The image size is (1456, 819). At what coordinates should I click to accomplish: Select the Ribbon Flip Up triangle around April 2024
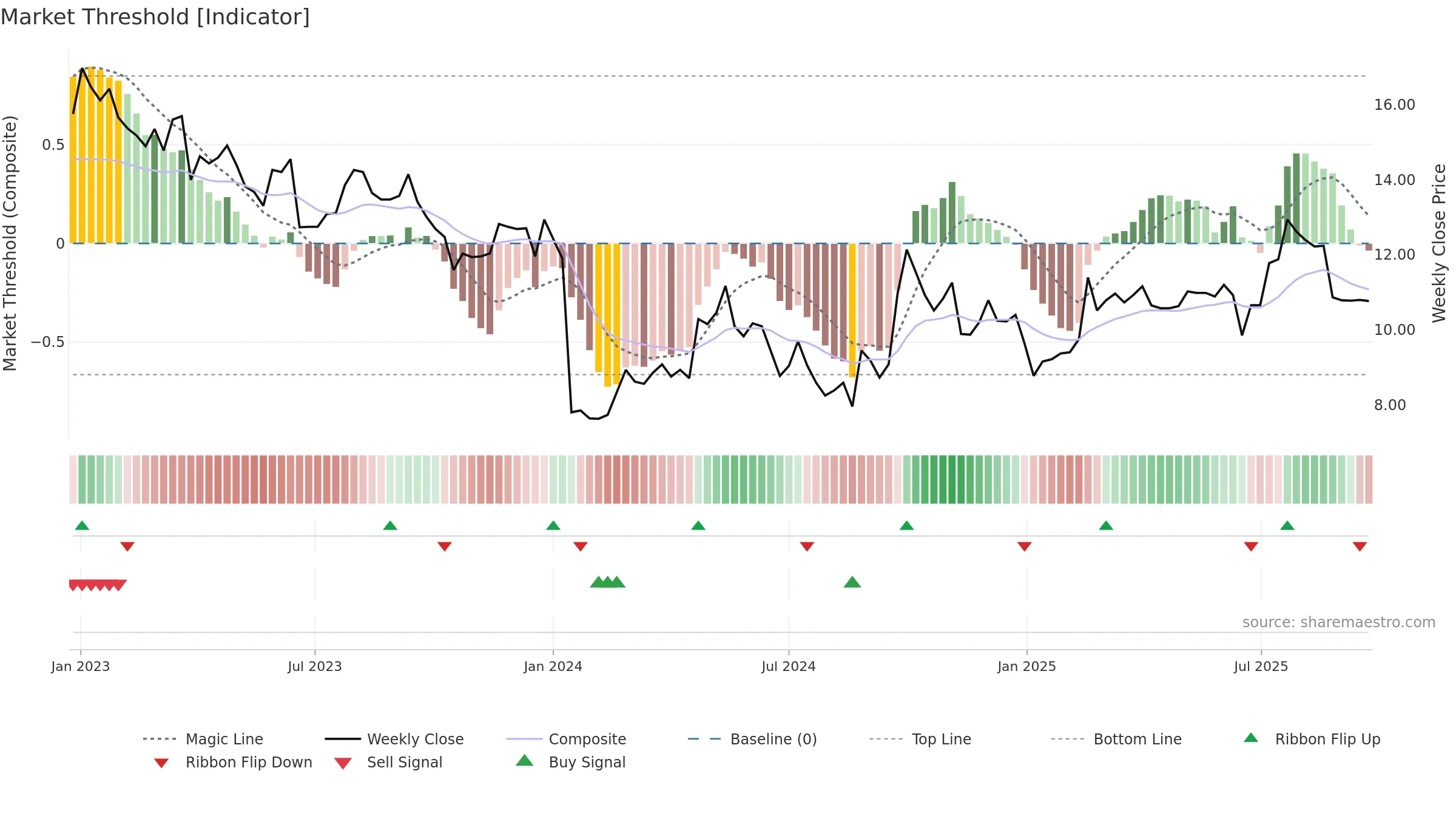coord(698,525)
